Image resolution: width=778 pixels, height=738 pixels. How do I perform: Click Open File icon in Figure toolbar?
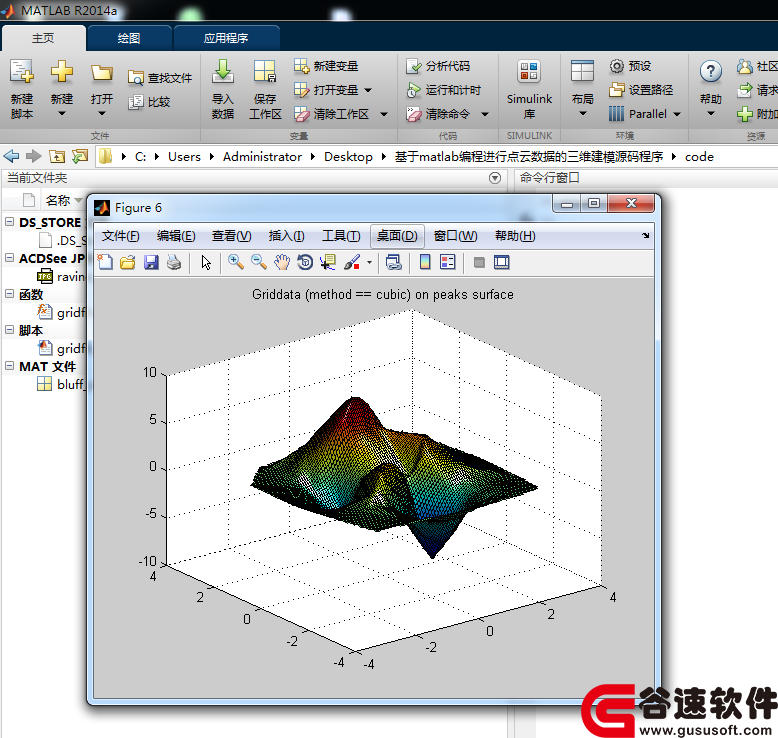128,262
